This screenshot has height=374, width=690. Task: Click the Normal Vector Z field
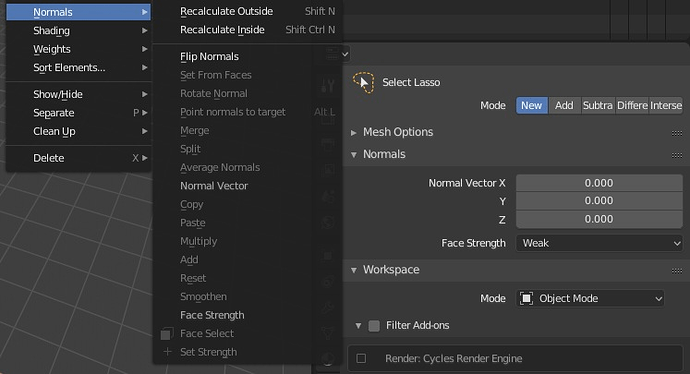pyautogui.click(x=599, y=219)
